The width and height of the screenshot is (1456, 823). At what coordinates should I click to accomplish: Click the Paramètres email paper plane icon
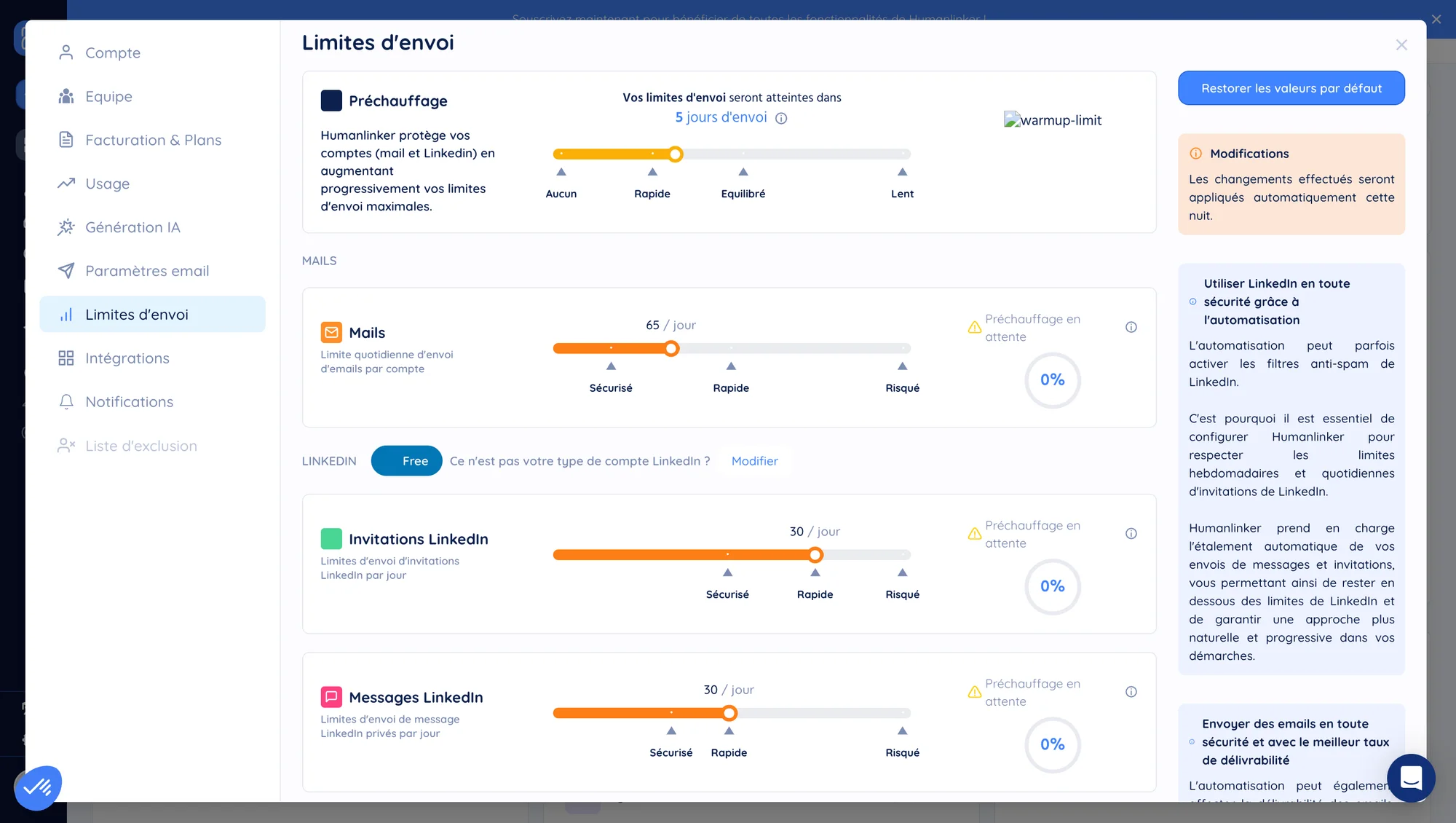66,271
